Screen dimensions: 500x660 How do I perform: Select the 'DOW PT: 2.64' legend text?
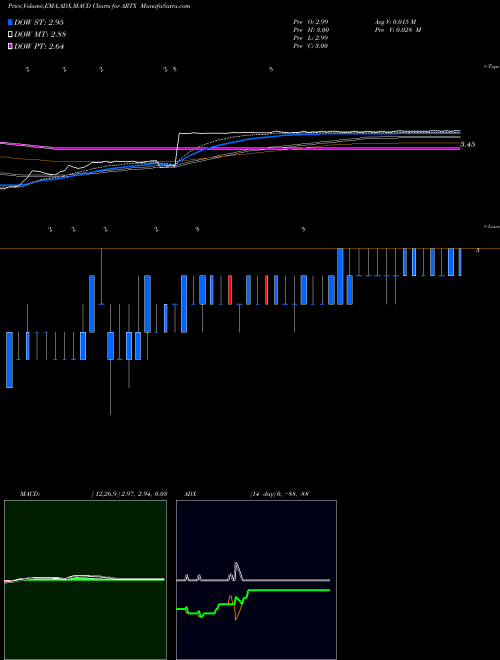click(39, 47)
